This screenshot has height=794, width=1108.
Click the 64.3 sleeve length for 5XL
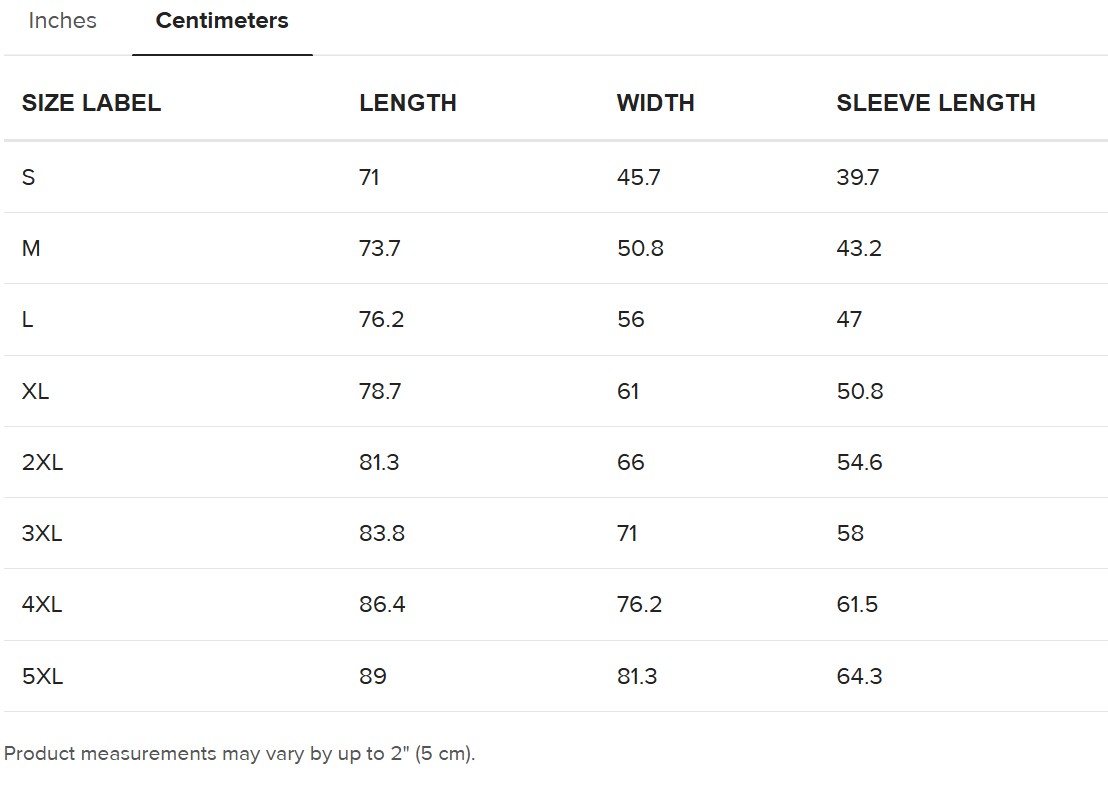(x=859, y=676)
